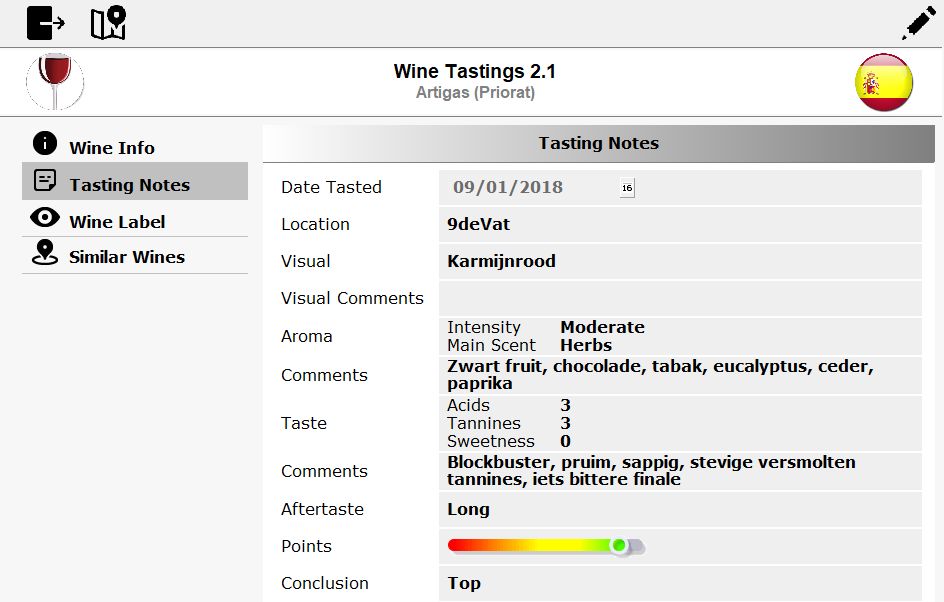Click the Spain flag icon
Screen dimensions: 944x602
point(884,82)
